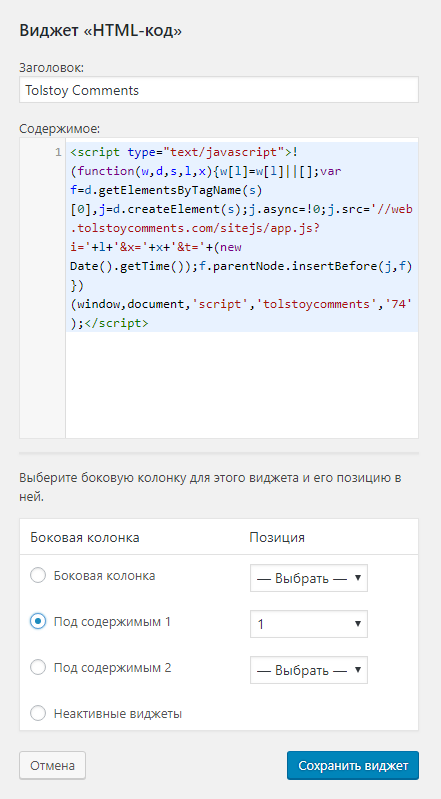Click the Сохранить виджет save button
The height and width of the screenshot is (799, 441).
[x=353, y=765]
